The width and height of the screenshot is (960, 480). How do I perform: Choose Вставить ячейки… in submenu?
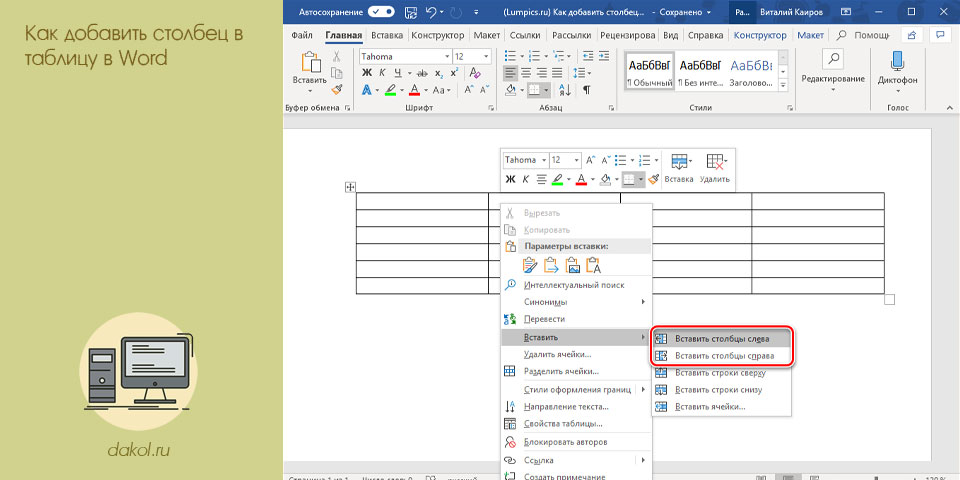point(722,407)
